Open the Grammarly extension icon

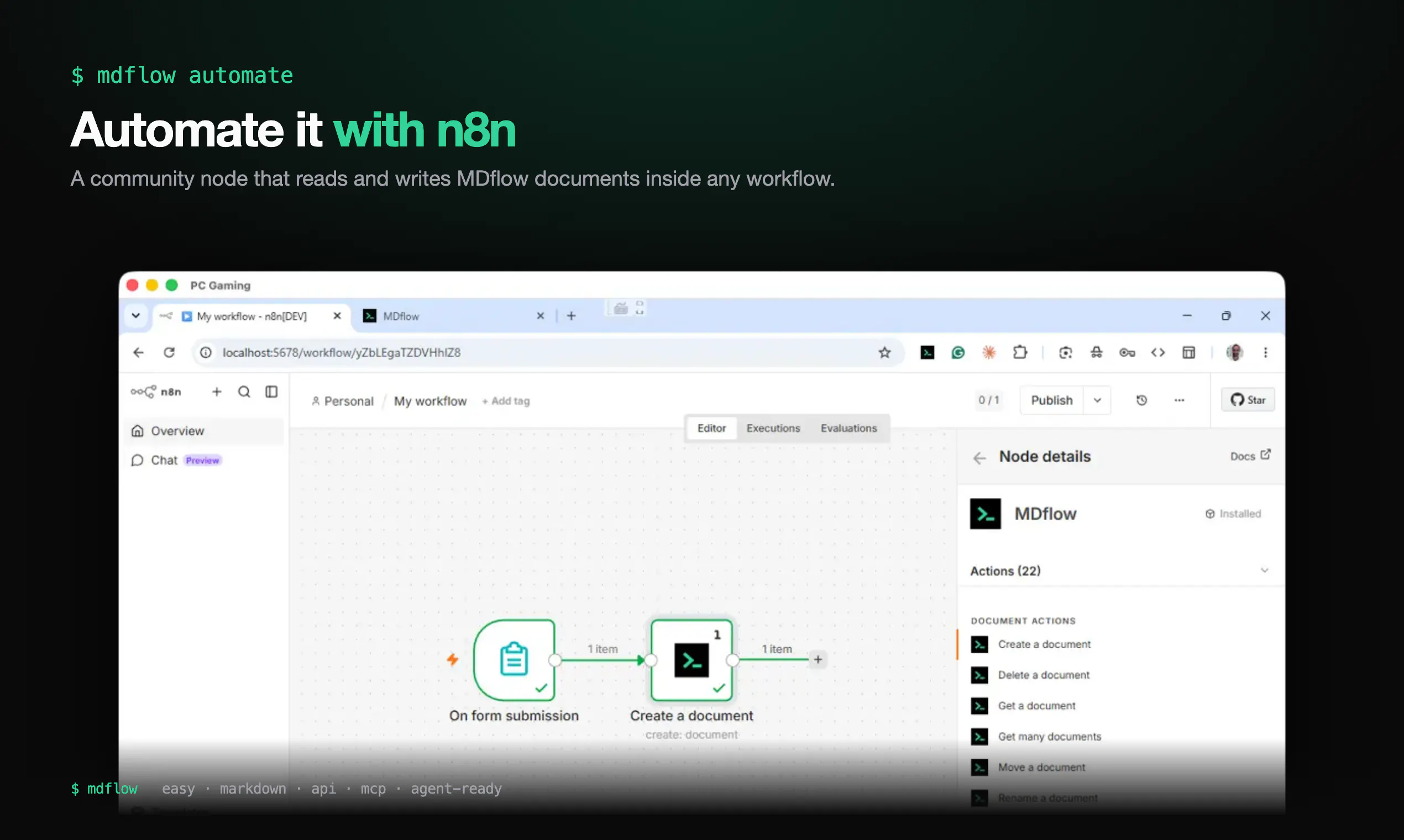coord(958,353)
